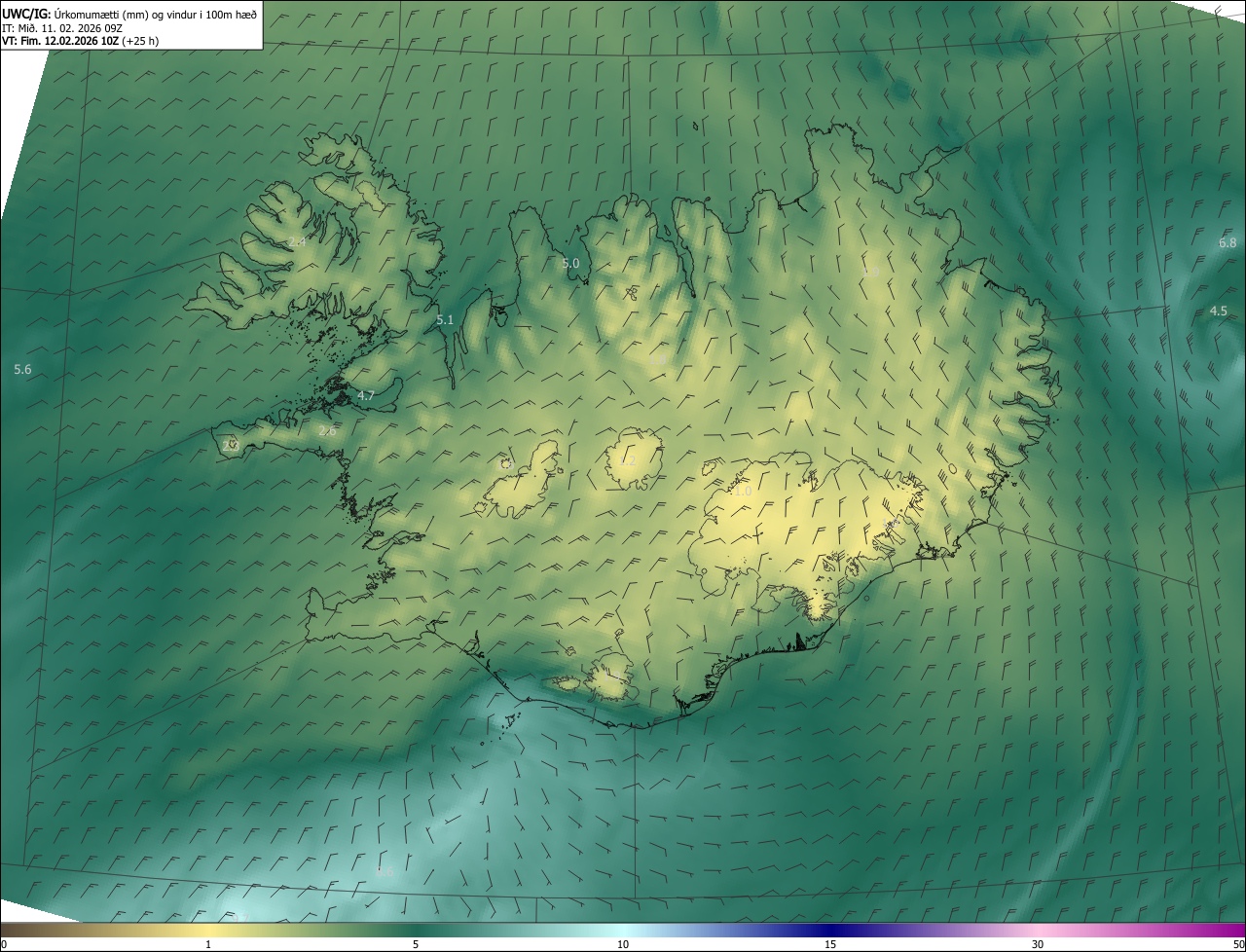1246x952 pixels.
Task: Click the colorbar at the 10 tick
Action: [623, 931]
